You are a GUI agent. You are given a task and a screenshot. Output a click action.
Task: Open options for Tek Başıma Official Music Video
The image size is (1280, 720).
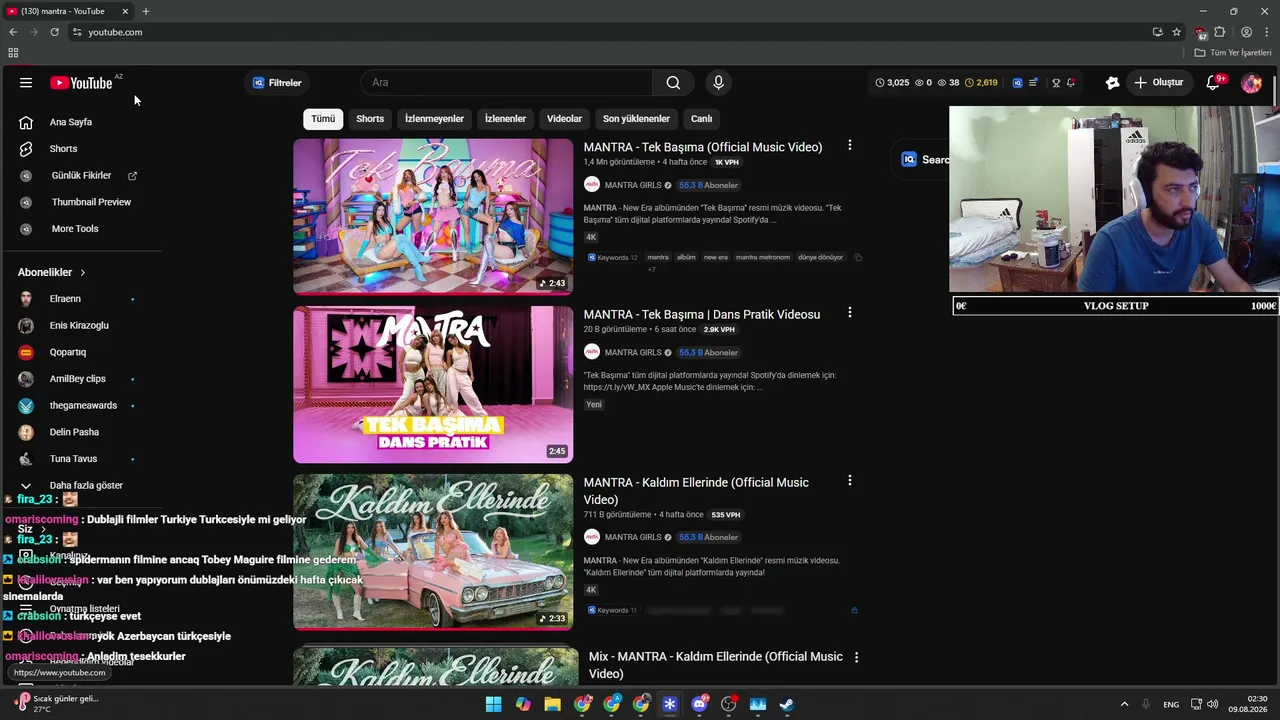pos(850,145)
